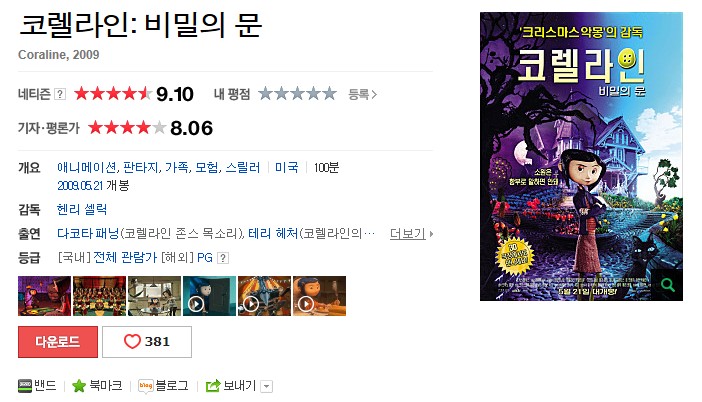
Task: Share via the 블로그 blog icon
Action: [x=146, y=385]
